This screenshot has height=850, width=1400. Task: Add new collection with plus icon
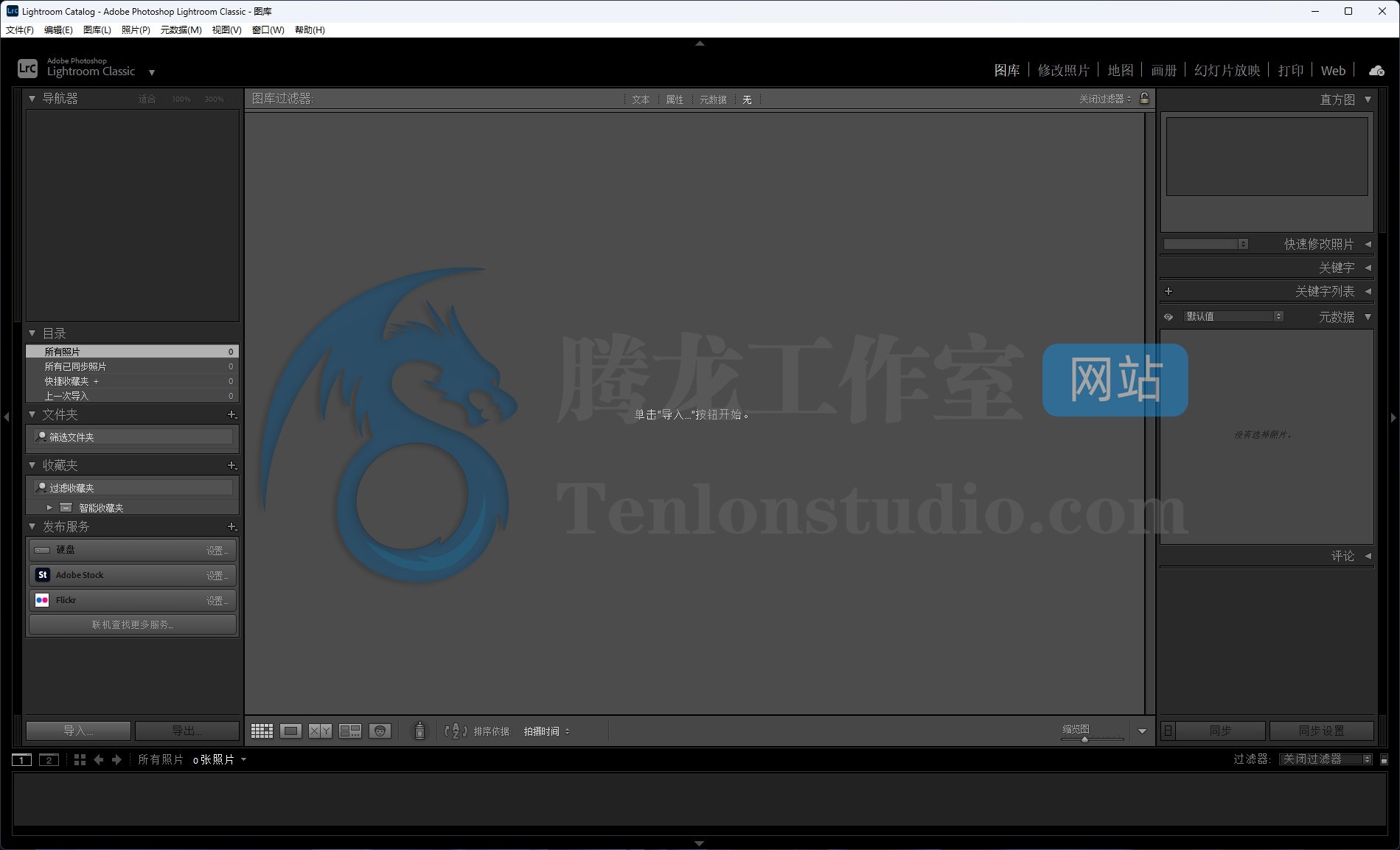pyautogui.click(x=231, y=466)
